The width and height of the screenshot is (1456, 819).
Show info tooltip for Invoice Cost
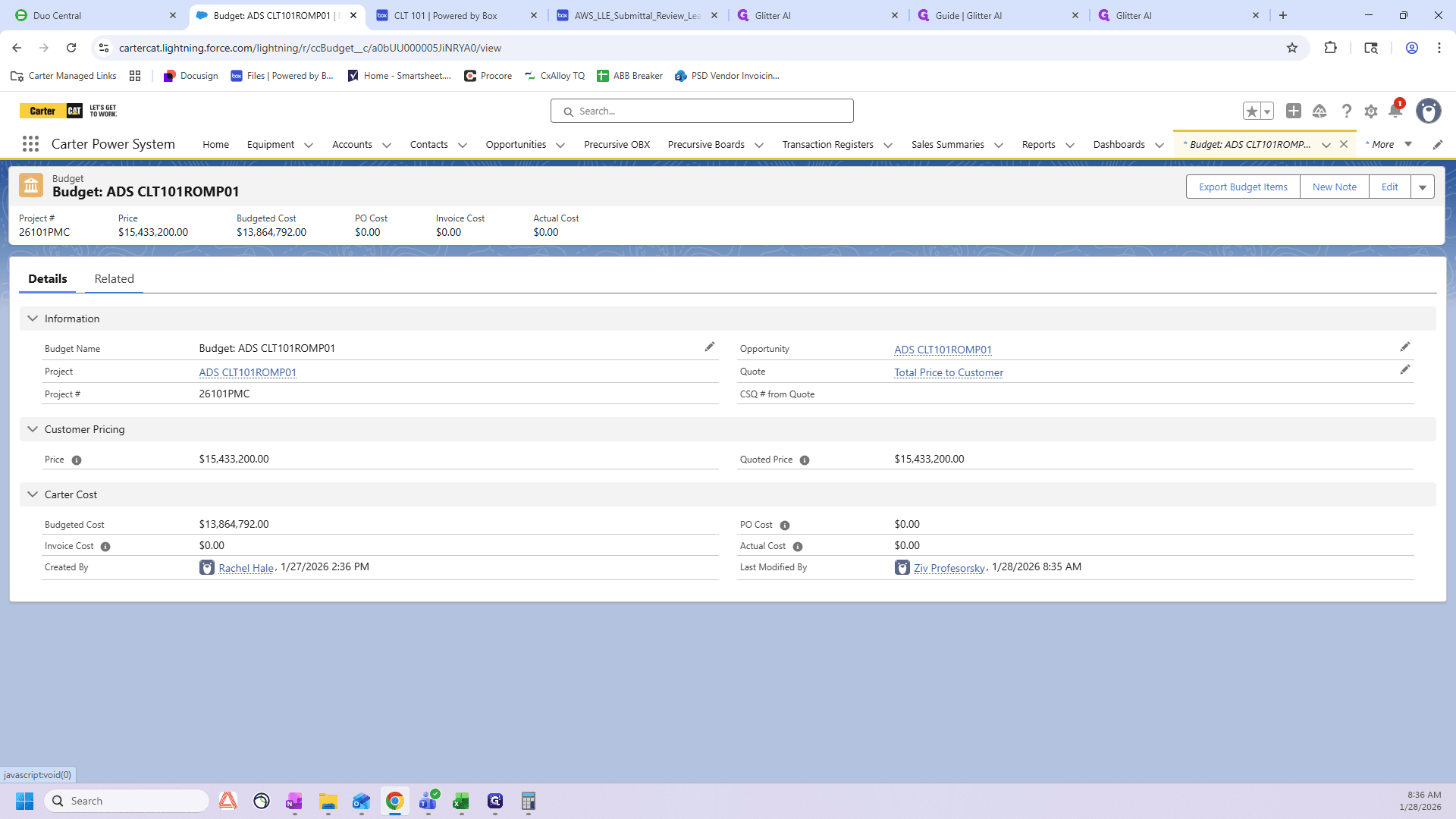click(x=105, y=547)
